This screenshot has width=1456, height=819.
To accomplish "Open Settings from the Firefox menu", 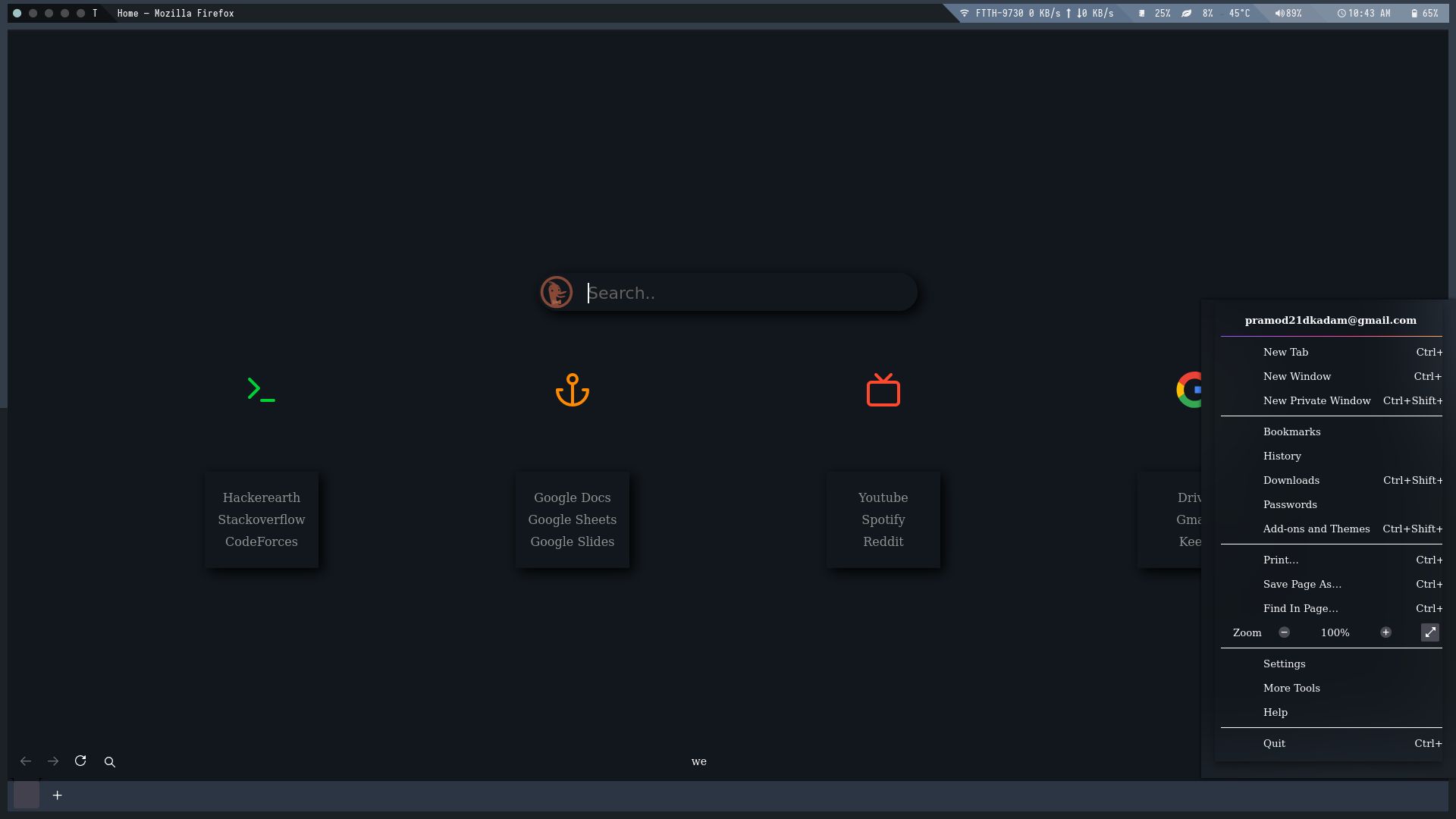I will pos(1284,664).
